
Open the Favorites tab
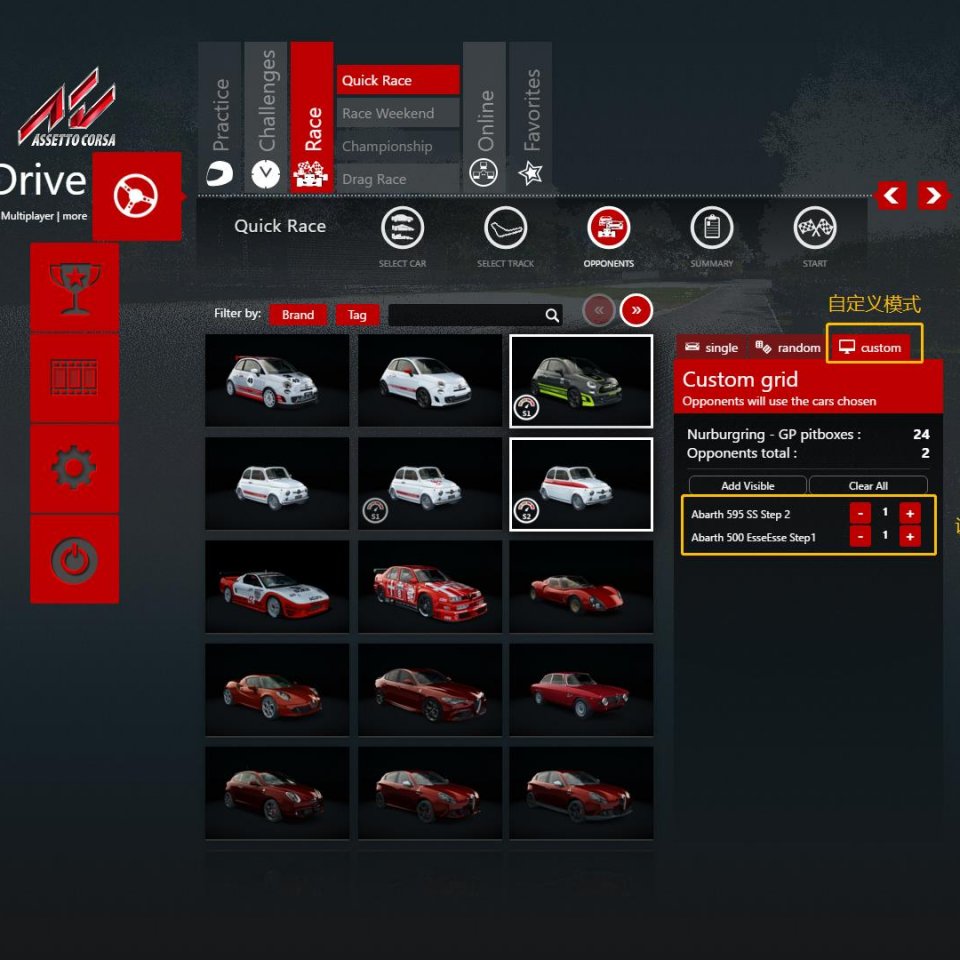[x=530, y=116]
